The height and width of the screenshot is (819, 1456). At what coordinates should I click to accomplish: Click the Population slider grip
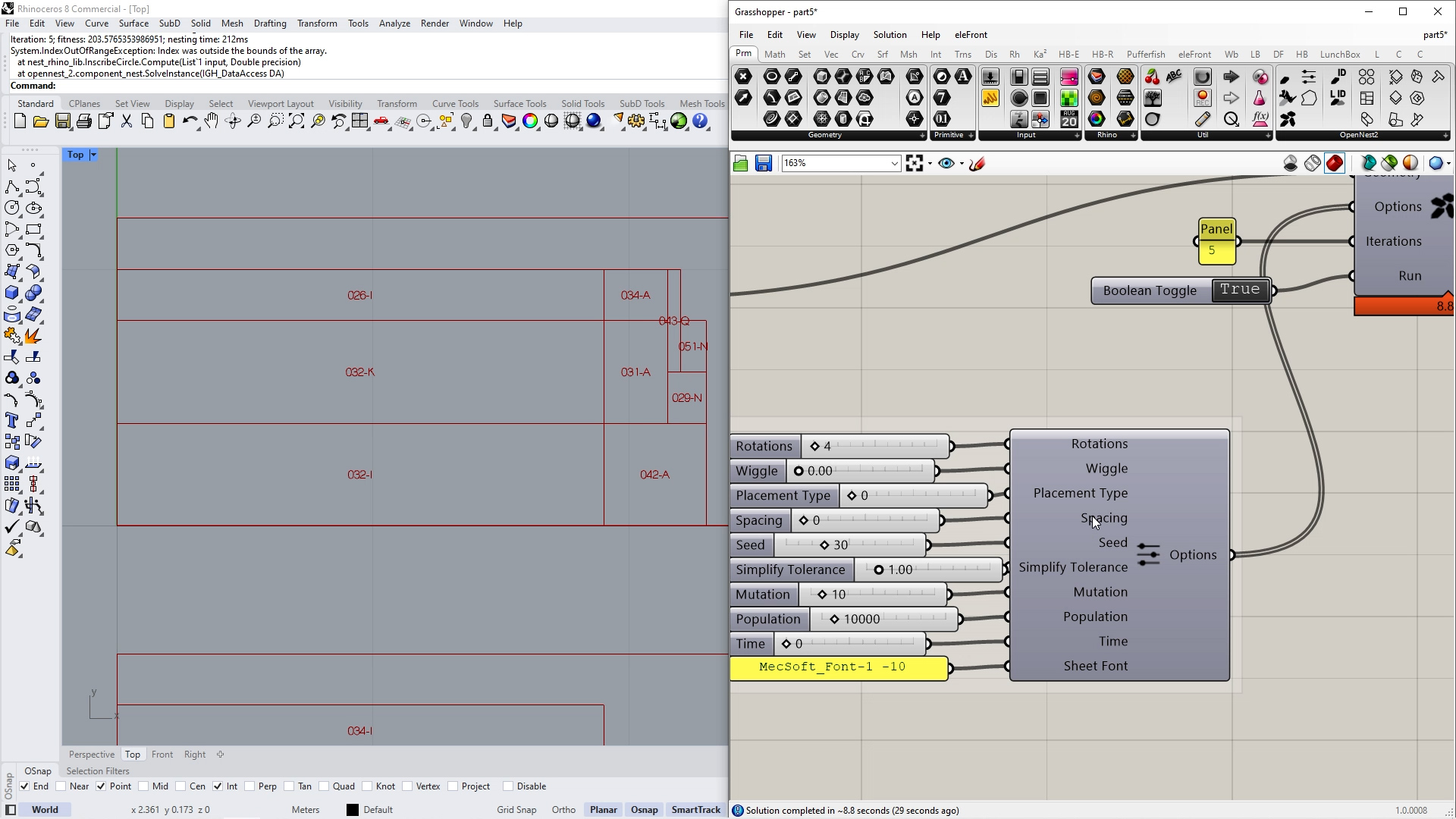[834, 620]
